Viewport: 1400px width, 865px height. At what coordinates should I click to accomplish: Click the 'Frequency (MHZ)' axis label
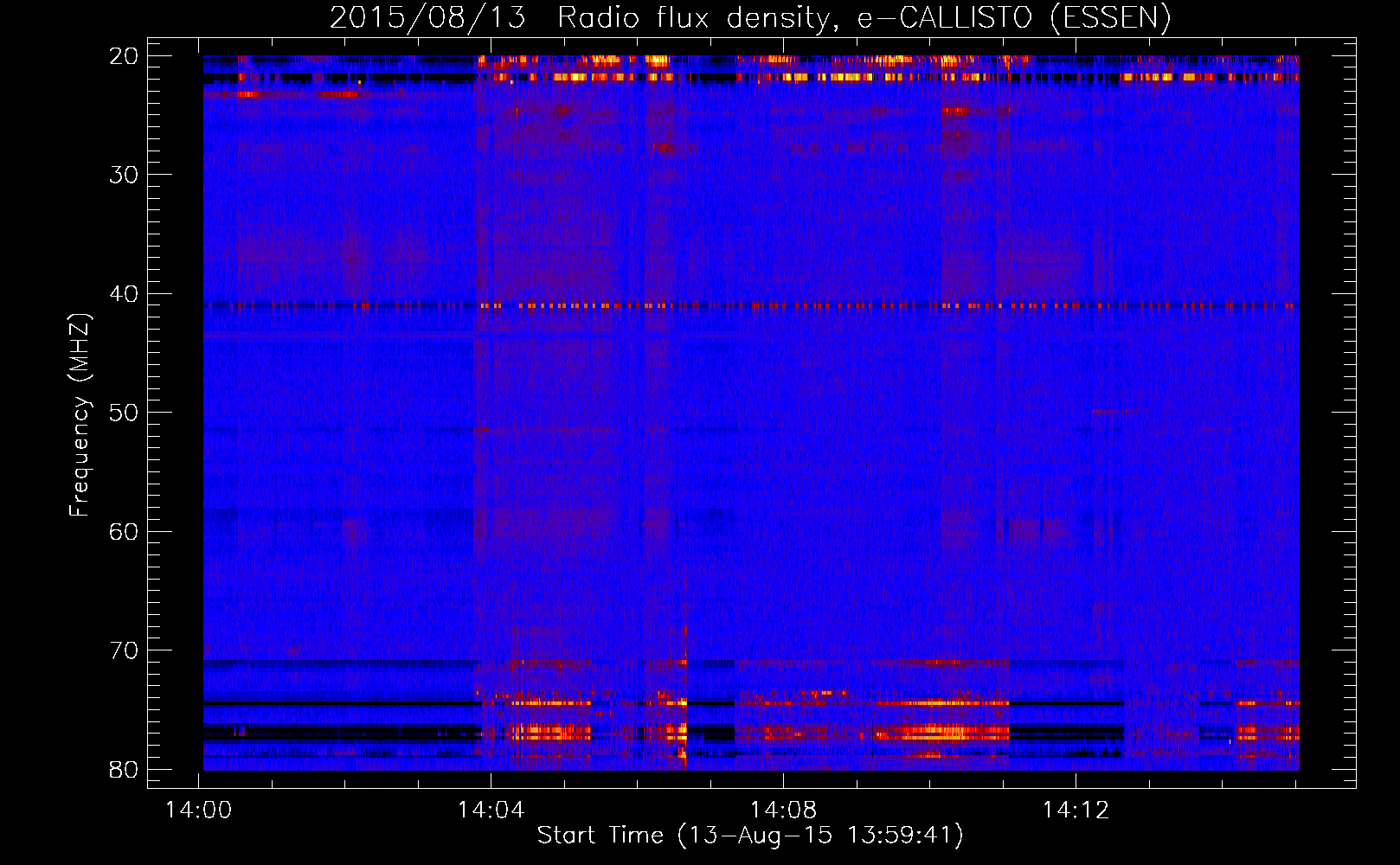80,415
